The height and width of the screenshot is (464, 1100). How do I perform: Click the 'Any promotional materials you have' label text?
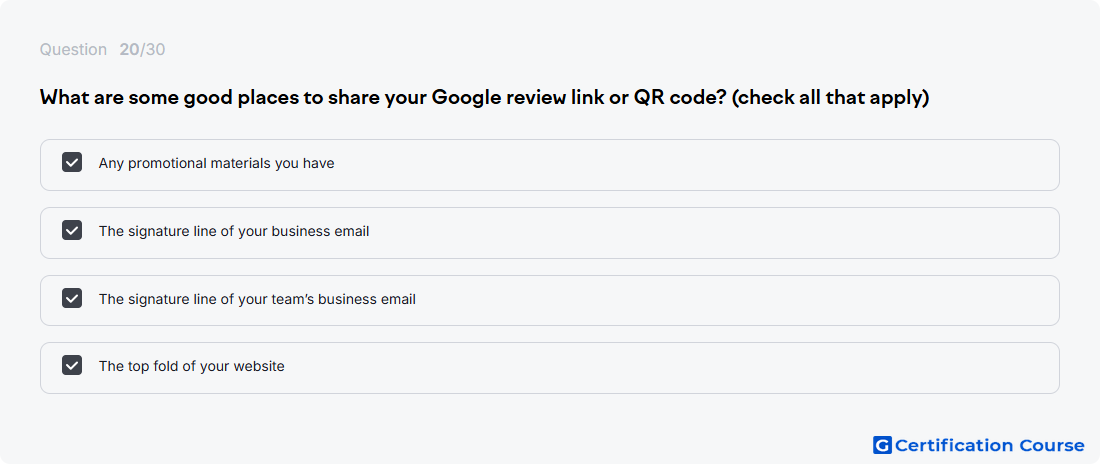(217, 164)
